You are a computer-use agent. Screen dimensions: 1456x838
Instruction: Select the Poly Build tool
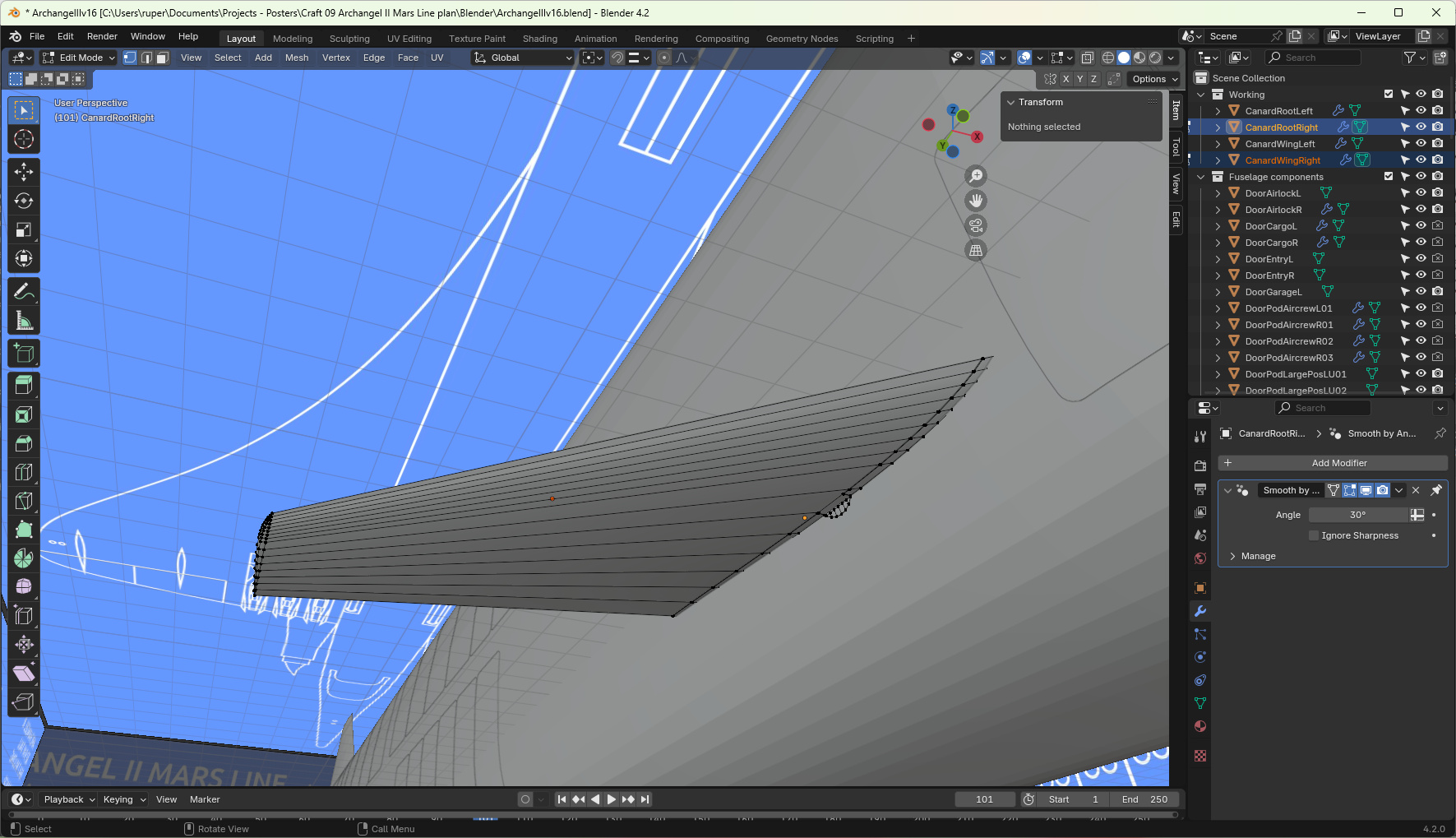[x=24, y=530]
